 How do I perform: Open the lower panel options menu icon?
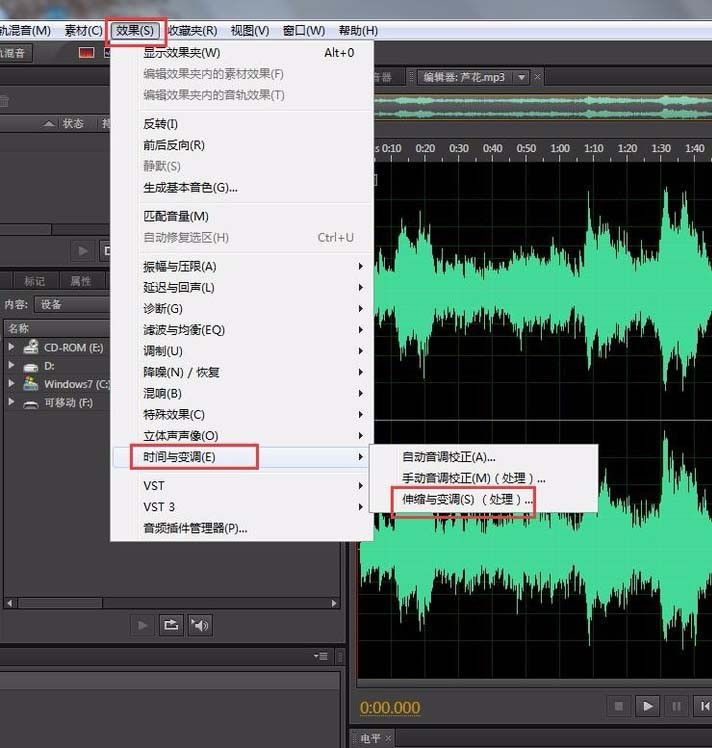point(321,656)
